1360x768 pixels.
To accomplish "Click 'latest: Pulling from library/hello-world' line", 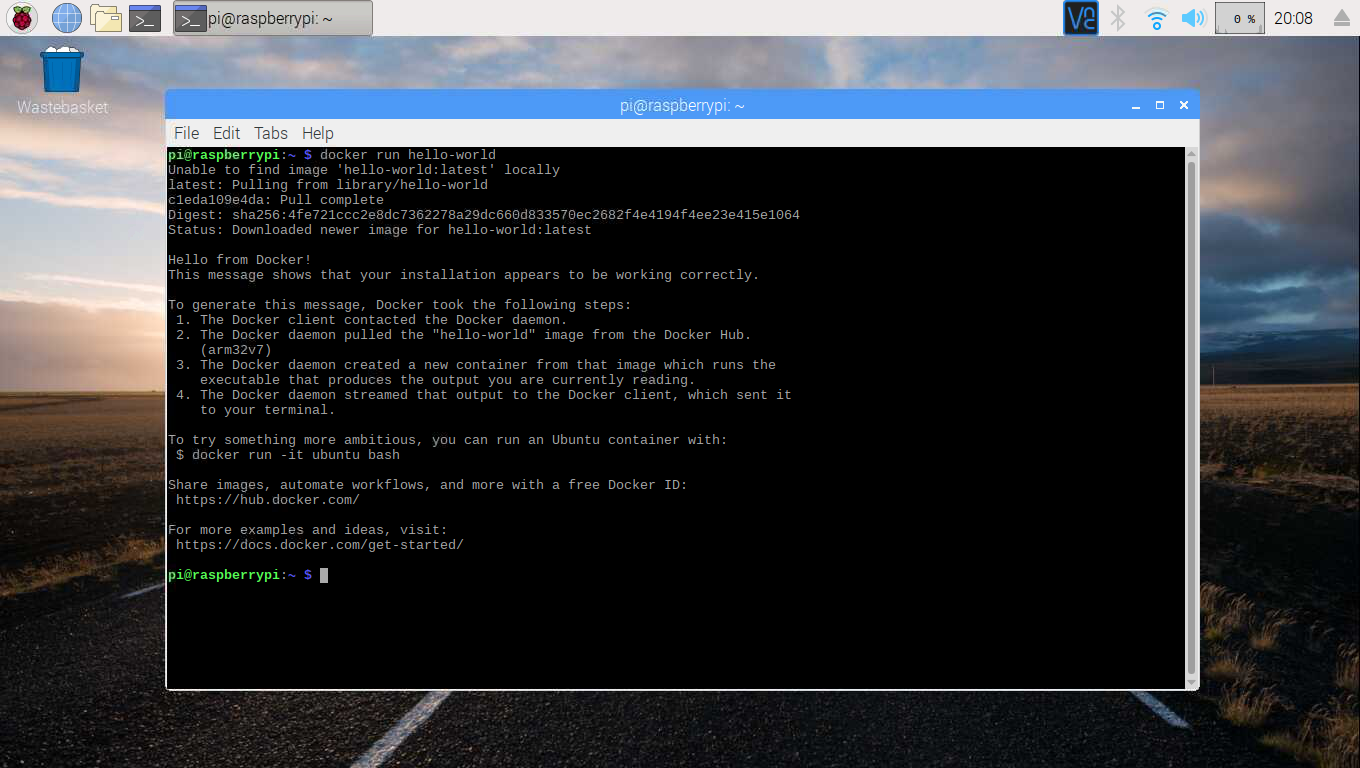I will 328,185.
